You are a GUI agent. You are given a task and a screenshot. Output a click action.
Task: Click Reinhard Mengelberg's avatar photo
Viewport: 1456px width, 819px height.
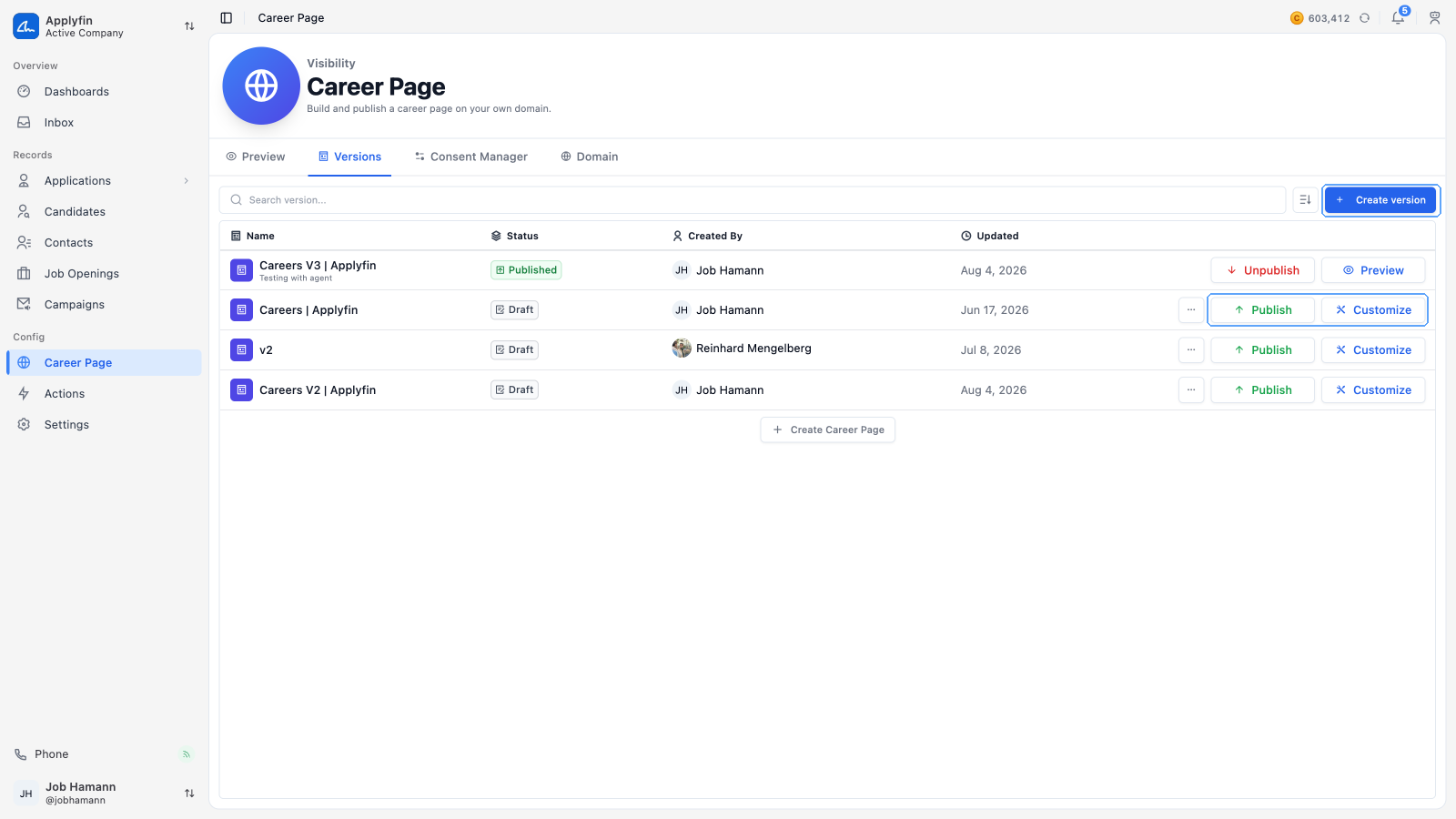pyautogui.click(x=682, y=349)
